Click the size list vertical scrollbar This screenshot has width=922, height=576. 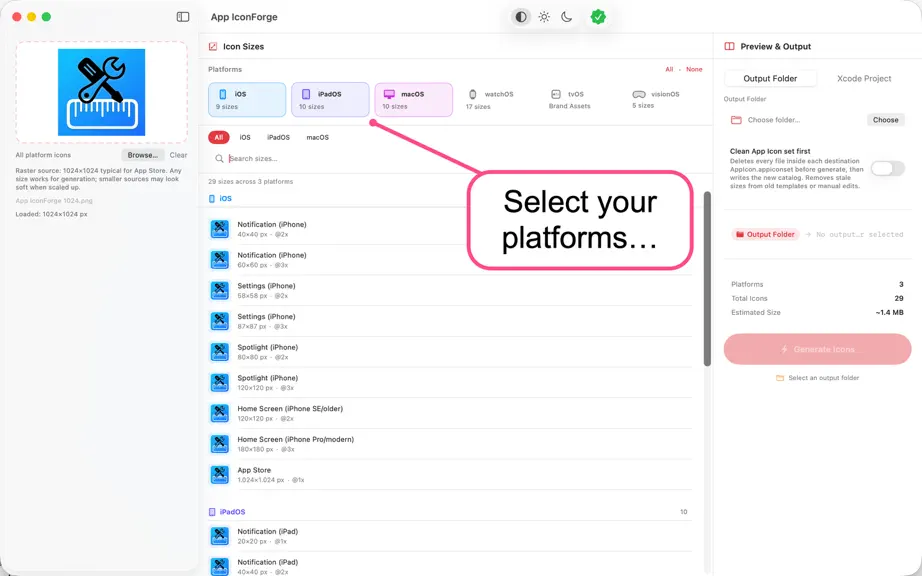(707, 279)
